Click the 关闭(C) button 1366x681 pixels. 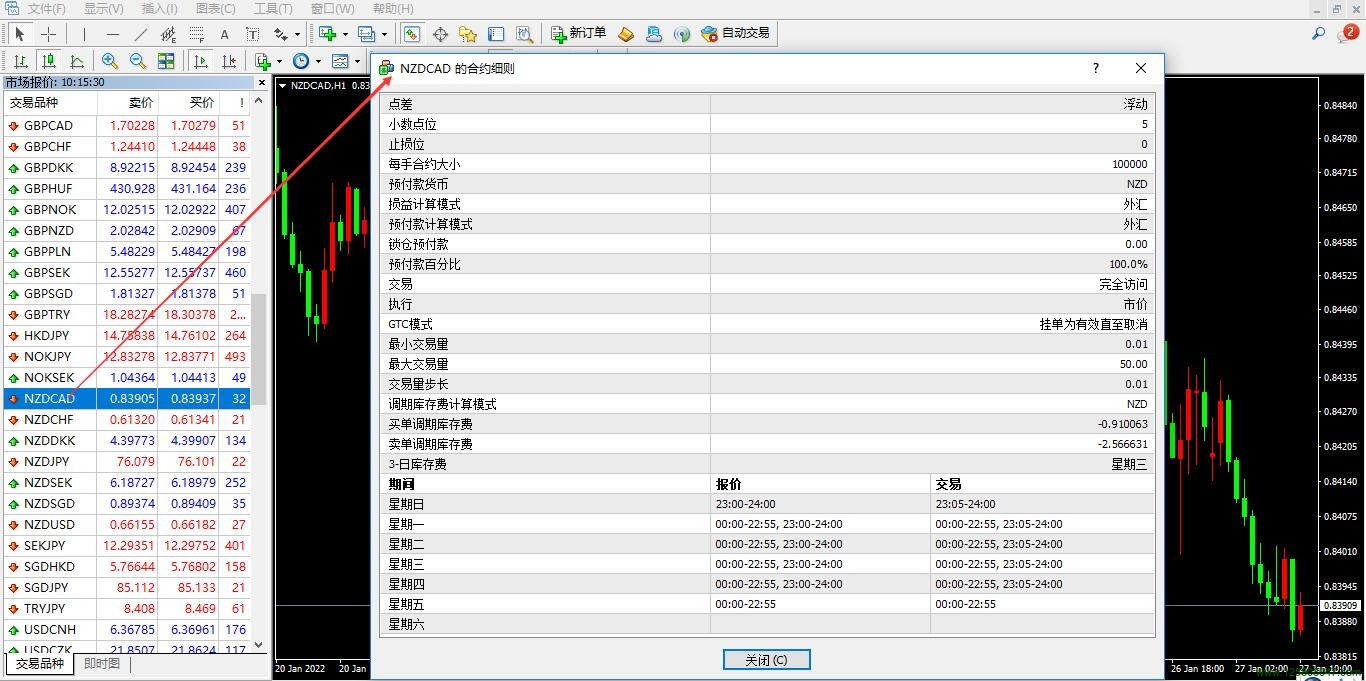pyautogui.click(x=766, y=660)
